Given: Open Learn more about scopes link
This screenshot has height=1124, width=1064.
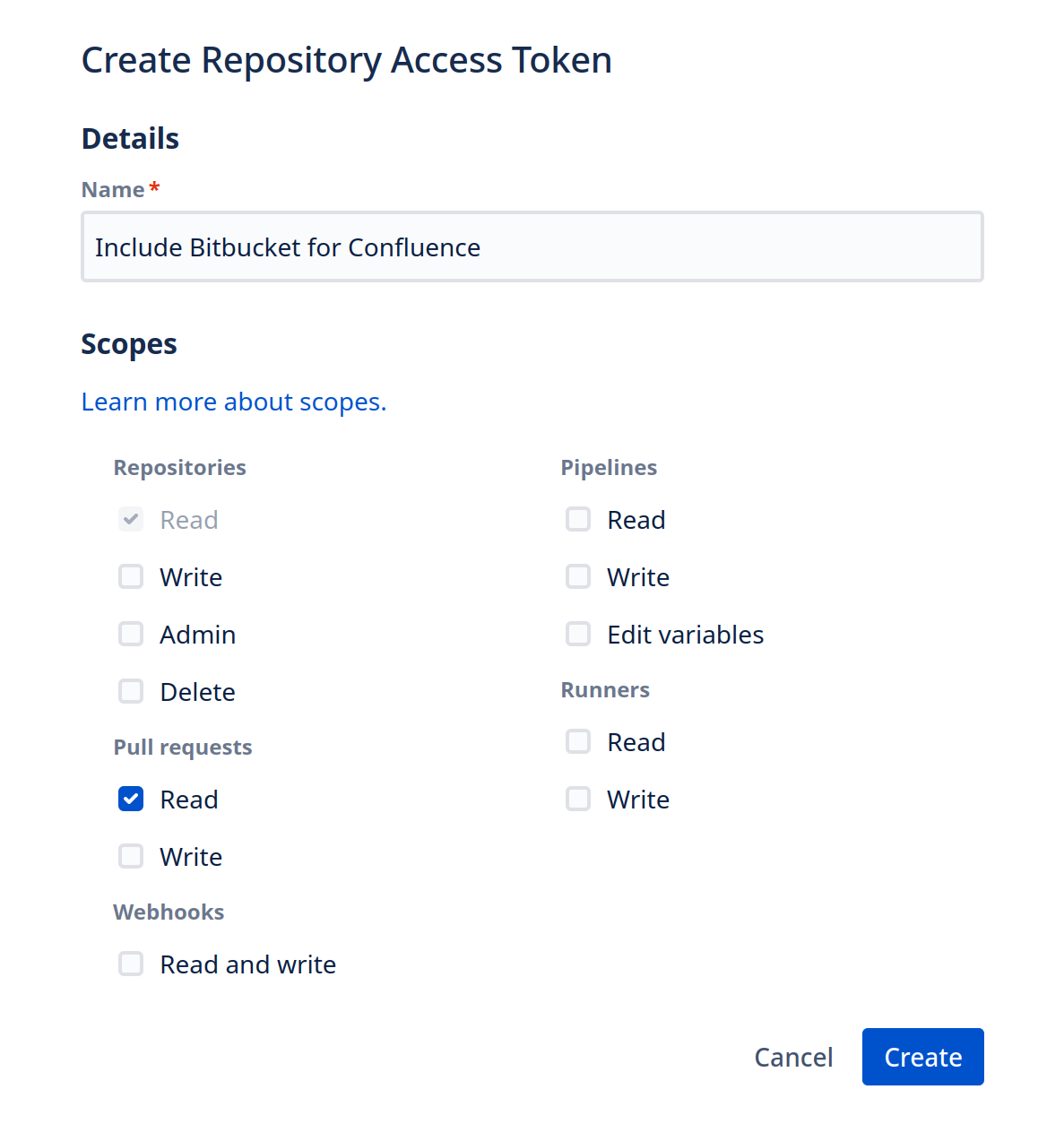Looking at the screenshot, I should (x=234, y=402).
